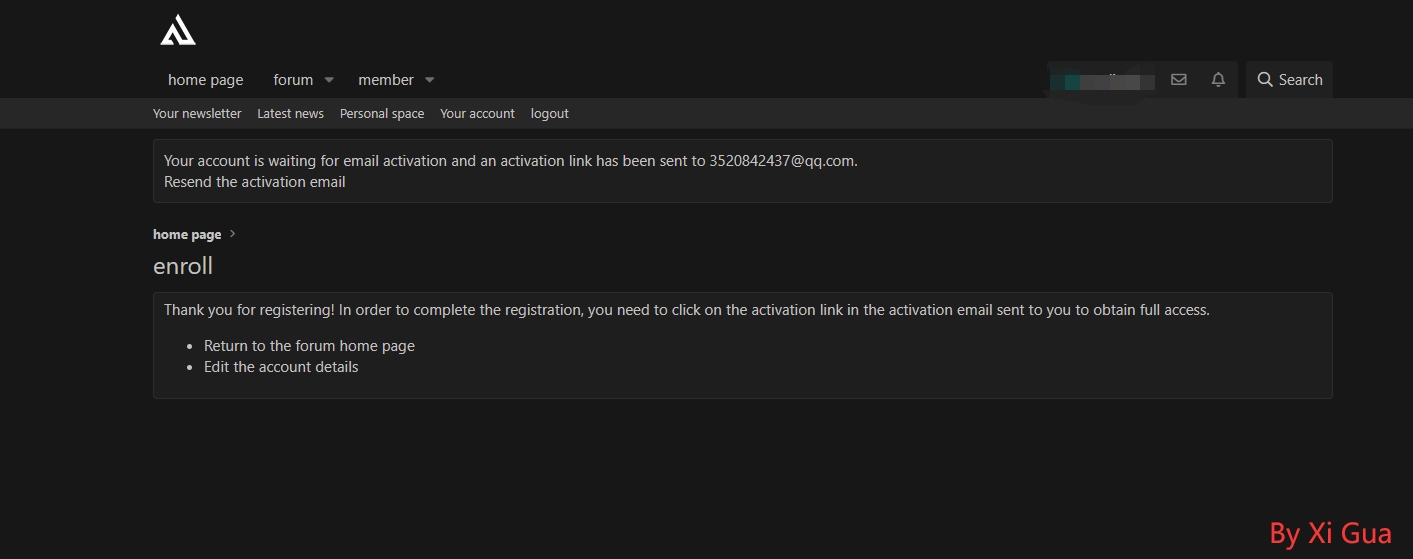Image resolution: width=1413 pixels, height=559 pixels.
Task: Resend the activation email
Action: [255, 182]
